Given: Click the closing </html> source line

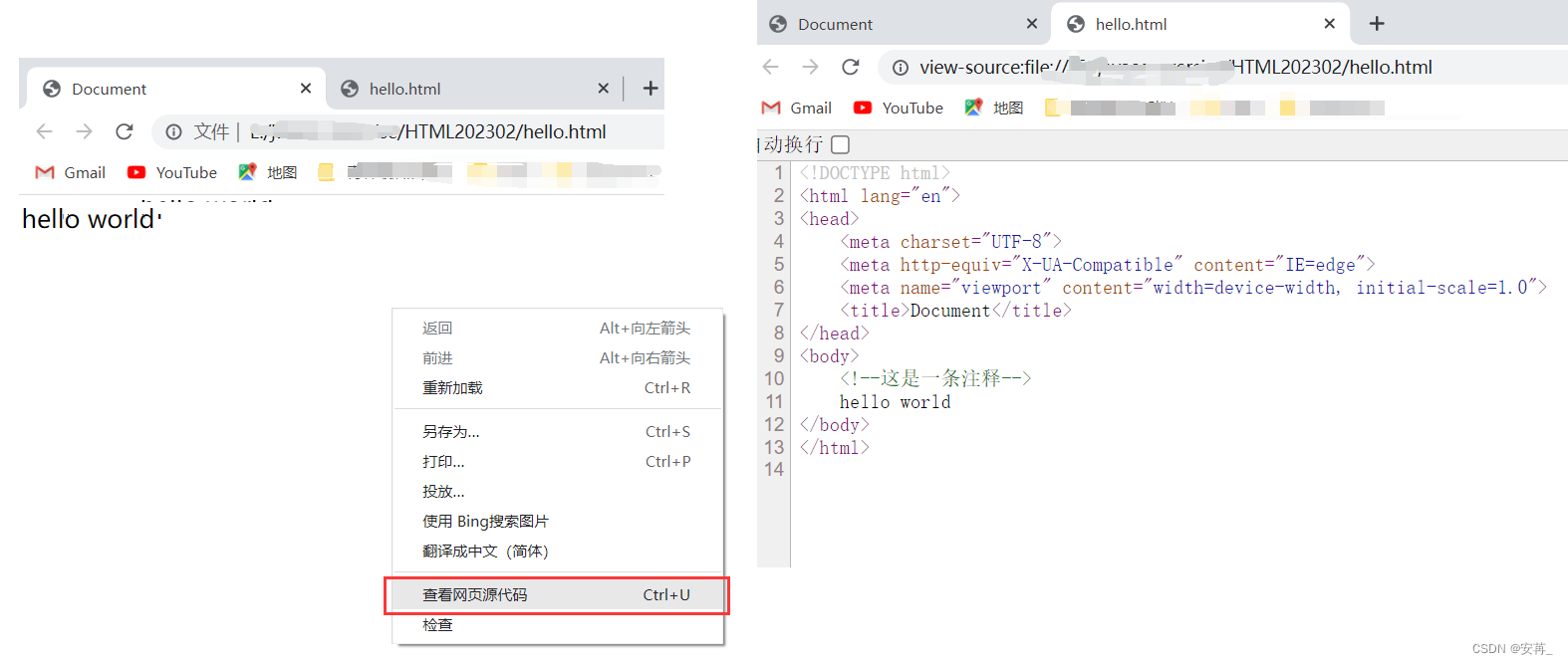Looking at the screenshot, I should [x=834, y=448].
